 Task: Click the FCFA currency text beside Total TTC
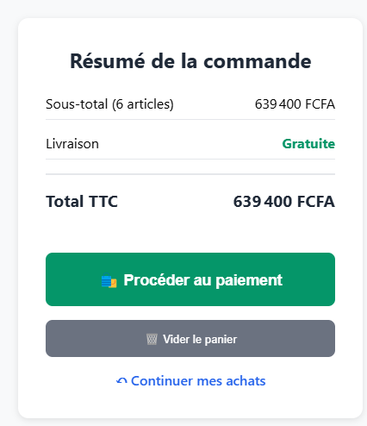[316, 202]
